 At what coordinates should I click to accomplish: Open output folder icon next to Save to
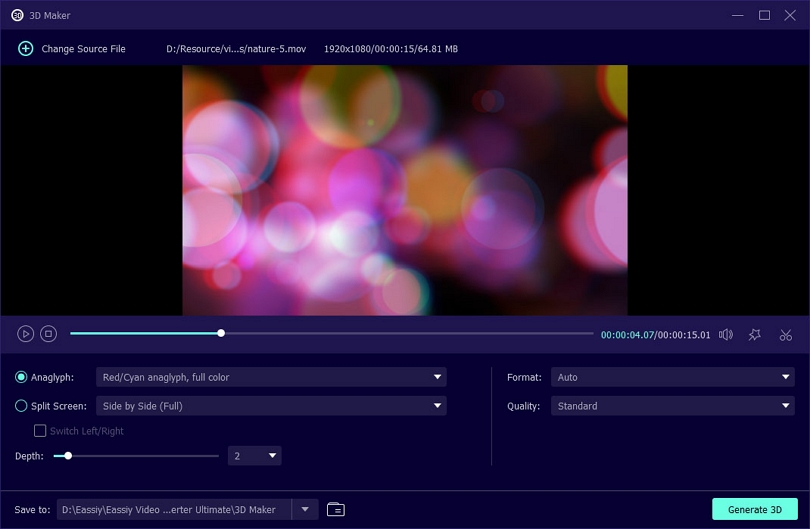(x=336, y=509)
